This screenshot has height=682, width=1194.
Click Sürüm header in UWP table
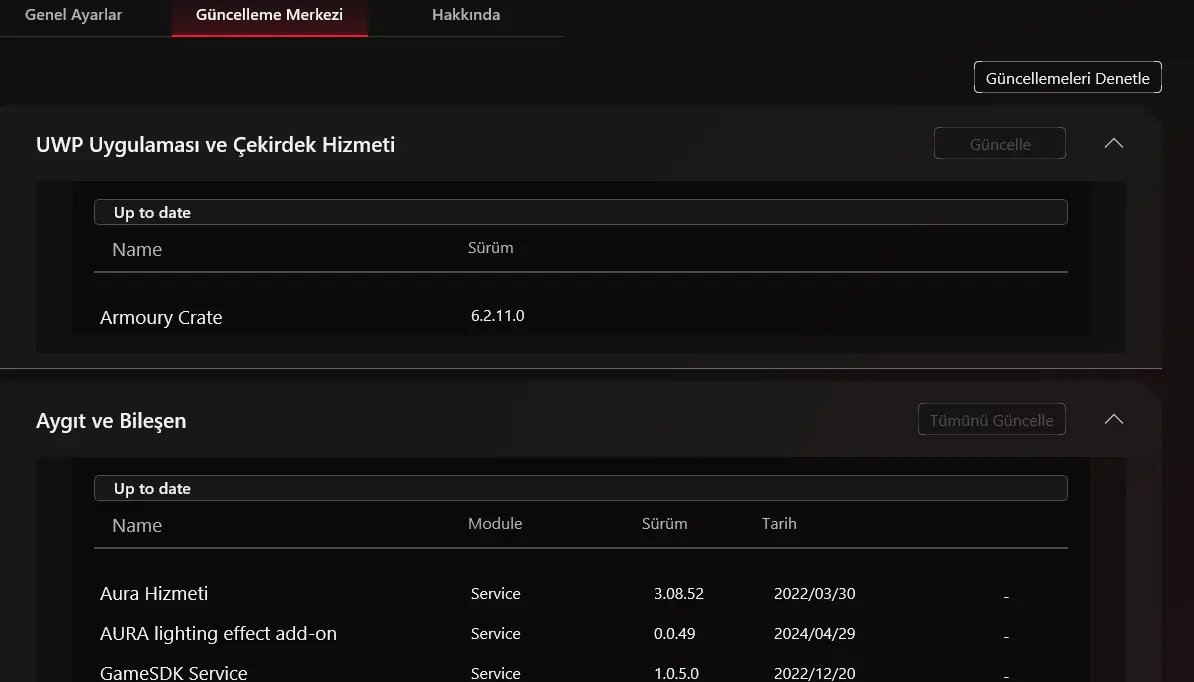click(x=490, y=247)
